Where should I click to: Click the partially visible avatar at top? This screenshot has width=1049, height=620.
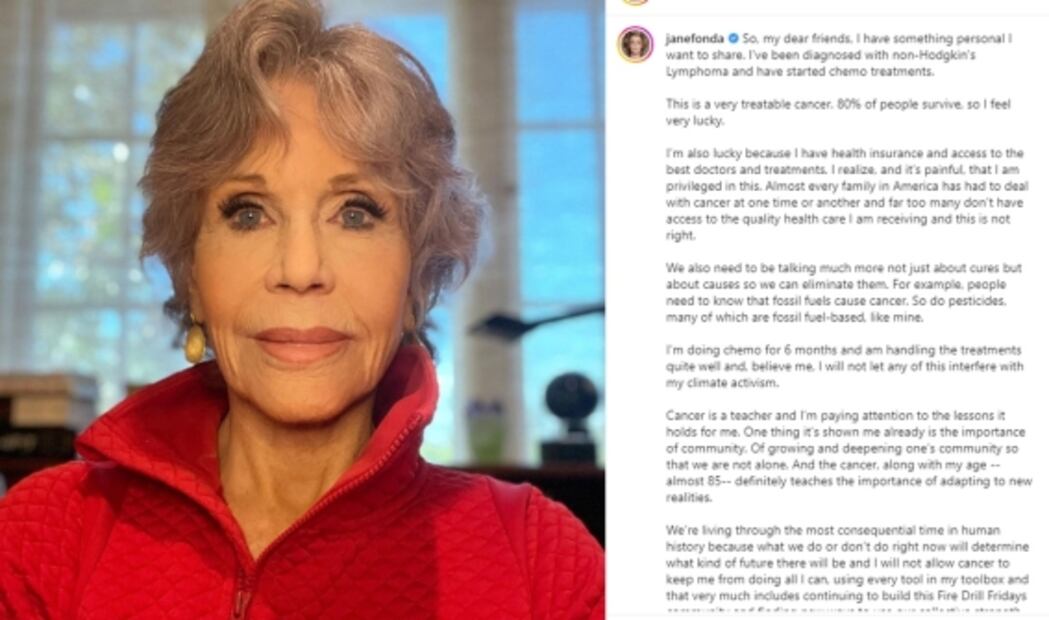(x=635, y=2)
